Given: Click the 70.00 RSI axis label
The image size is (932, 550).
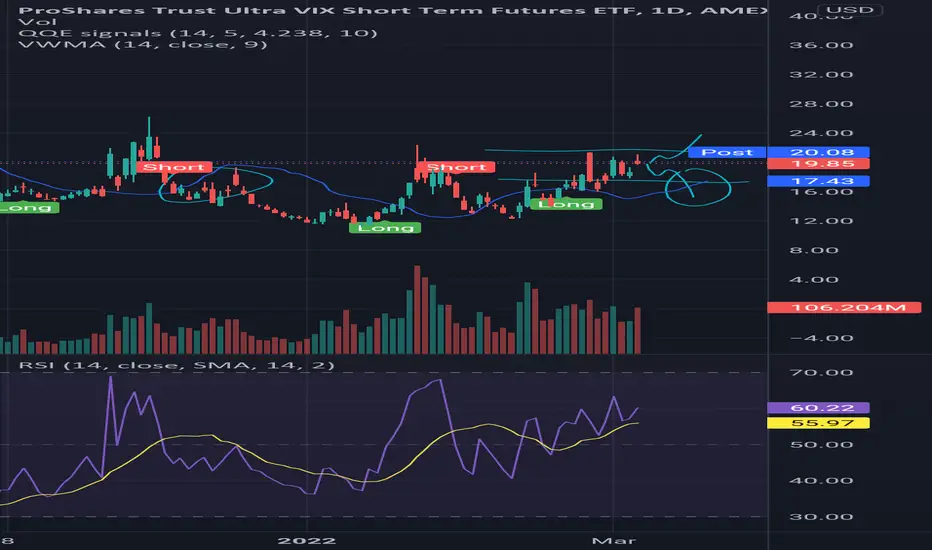Looking at the screenshot, I should (821, 373).
